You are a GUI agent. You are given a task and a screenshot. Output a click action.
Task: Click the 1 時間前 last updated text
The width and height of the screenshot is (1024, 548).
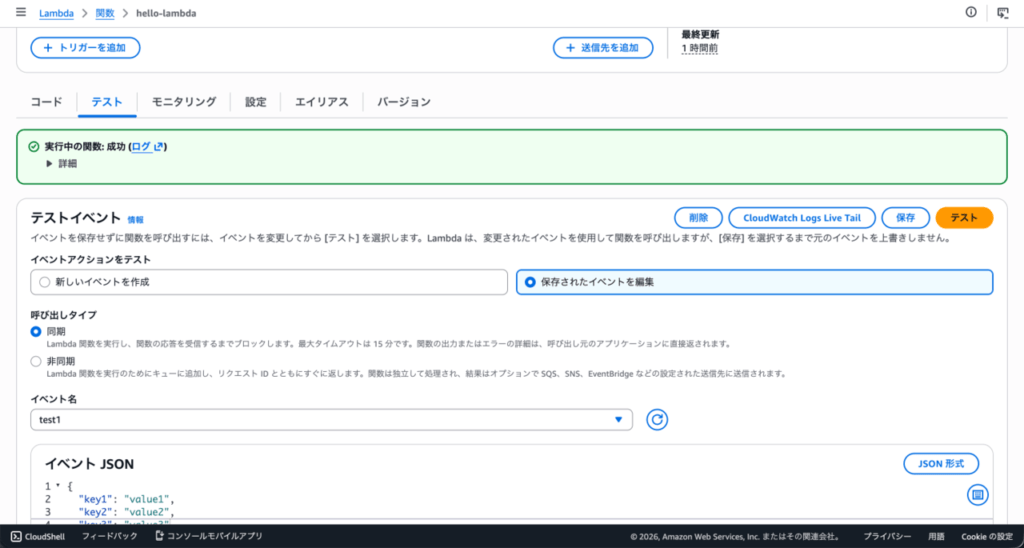click(x=700, y=48)
